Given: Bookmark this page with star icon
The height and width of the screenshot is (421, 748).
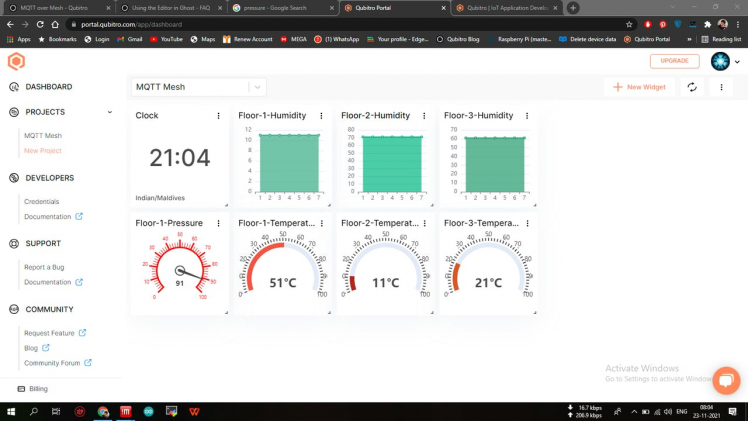Looking at the screenshot, I should point(629,24).
